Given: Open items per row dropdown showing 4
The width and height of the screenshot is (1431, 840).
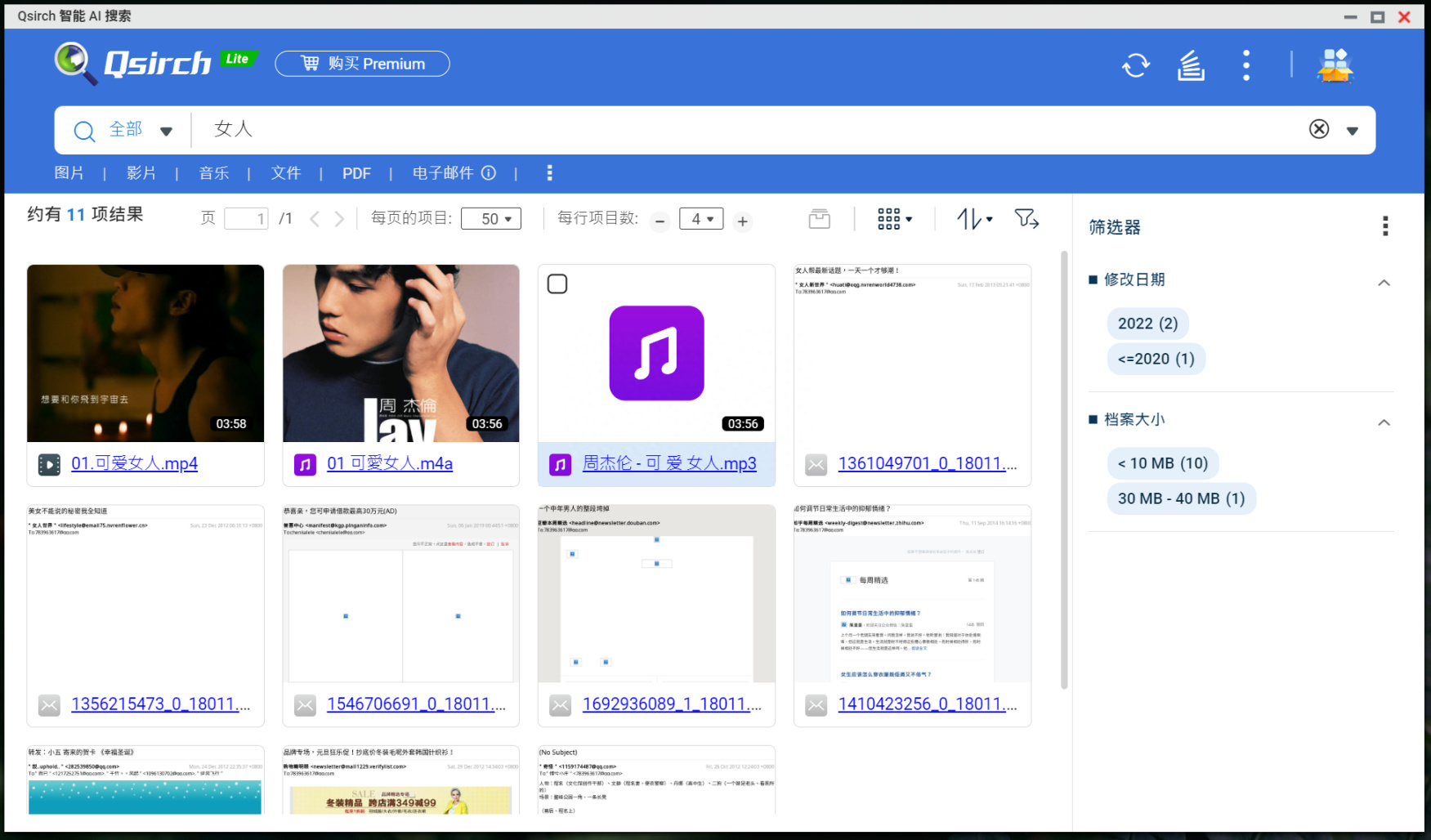Looking at the screenshot, I should 701,219.
